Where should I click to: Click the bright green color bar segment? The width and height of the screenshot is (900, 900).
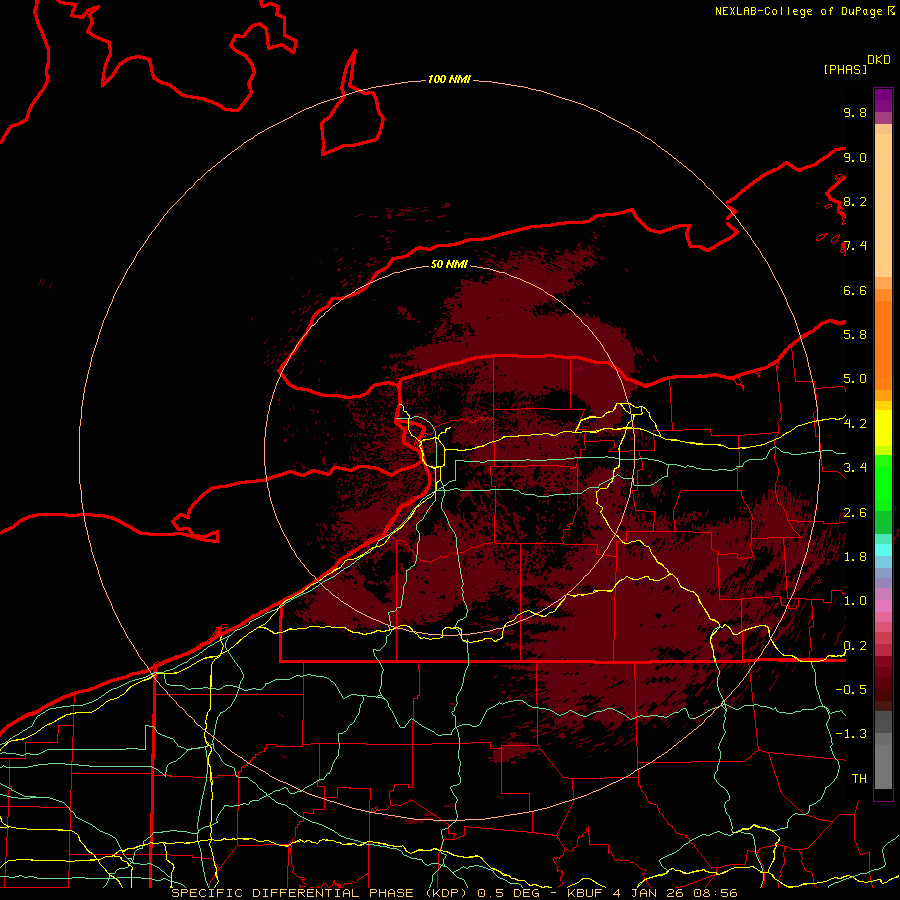[883, 483]
